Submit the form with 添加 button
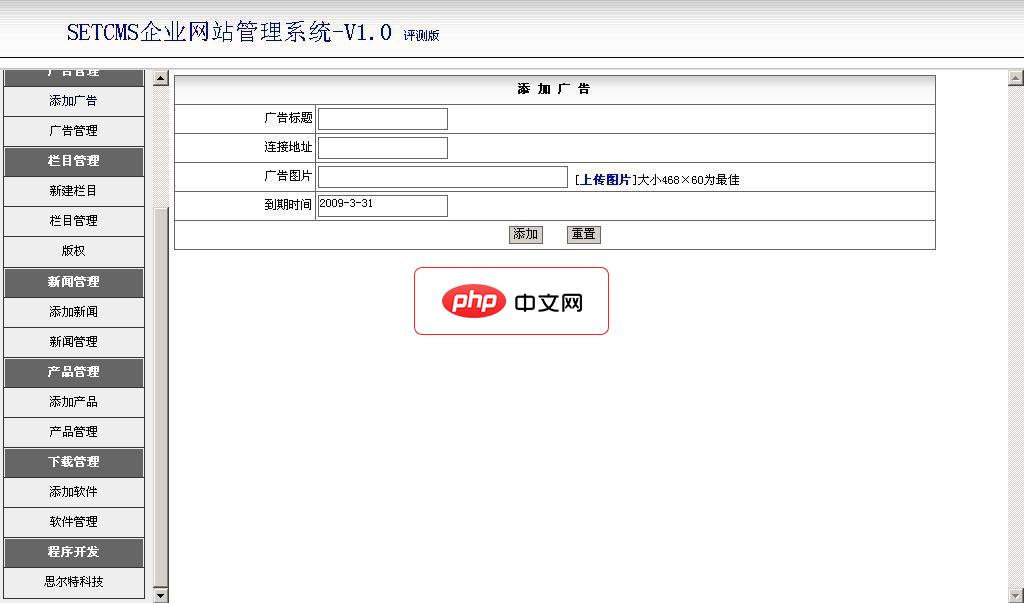 pyautogui.click(x=526, y=235)
